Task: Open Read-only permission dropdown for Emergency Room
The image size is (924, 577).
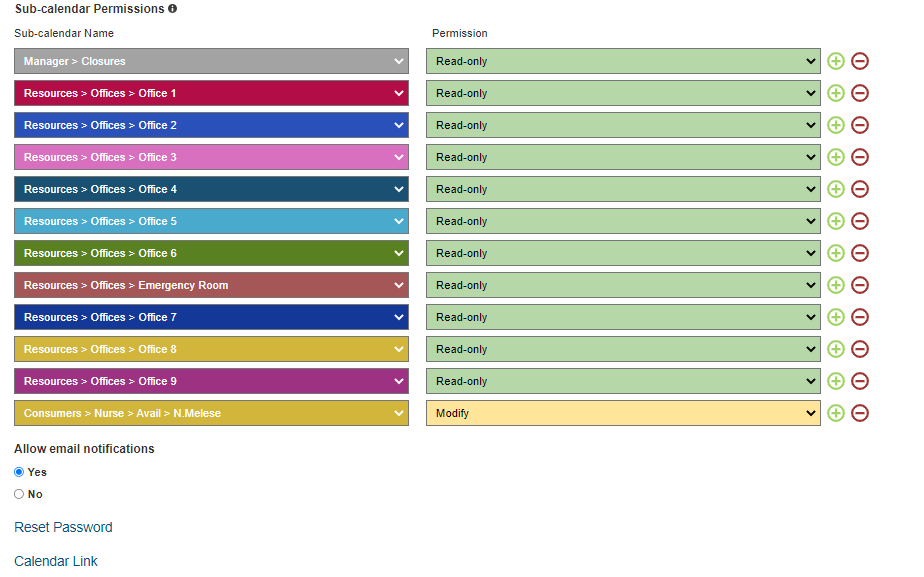Action: tap(623, 285)
